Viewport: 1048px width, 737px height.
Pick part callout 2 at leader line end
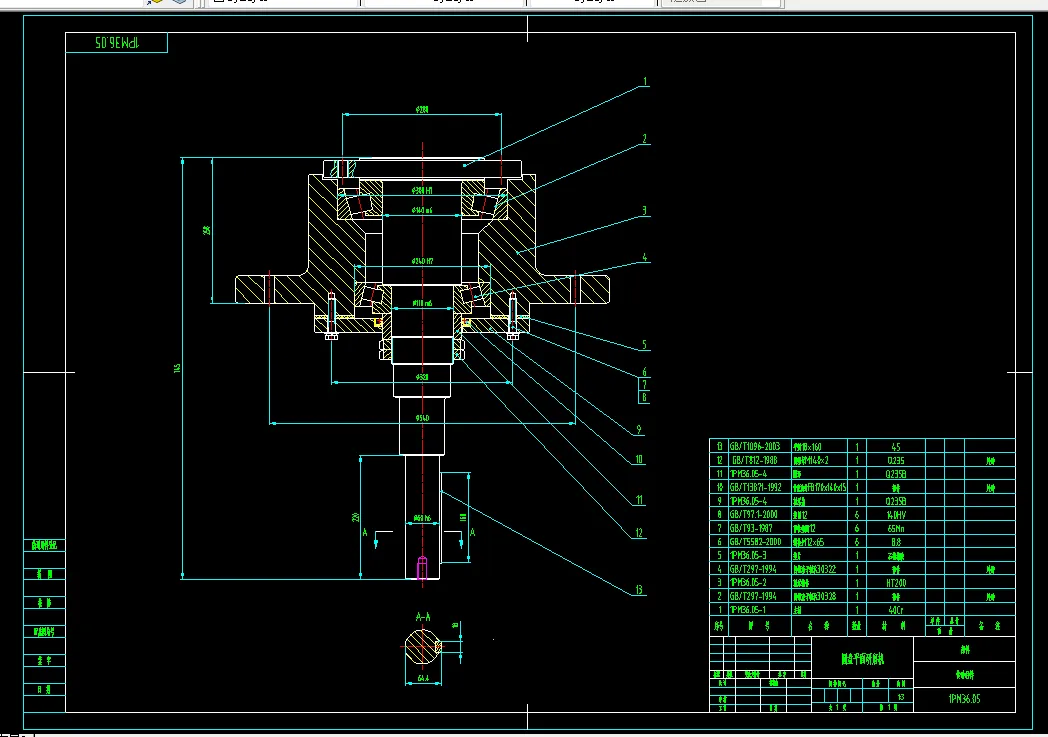point(645,139)
